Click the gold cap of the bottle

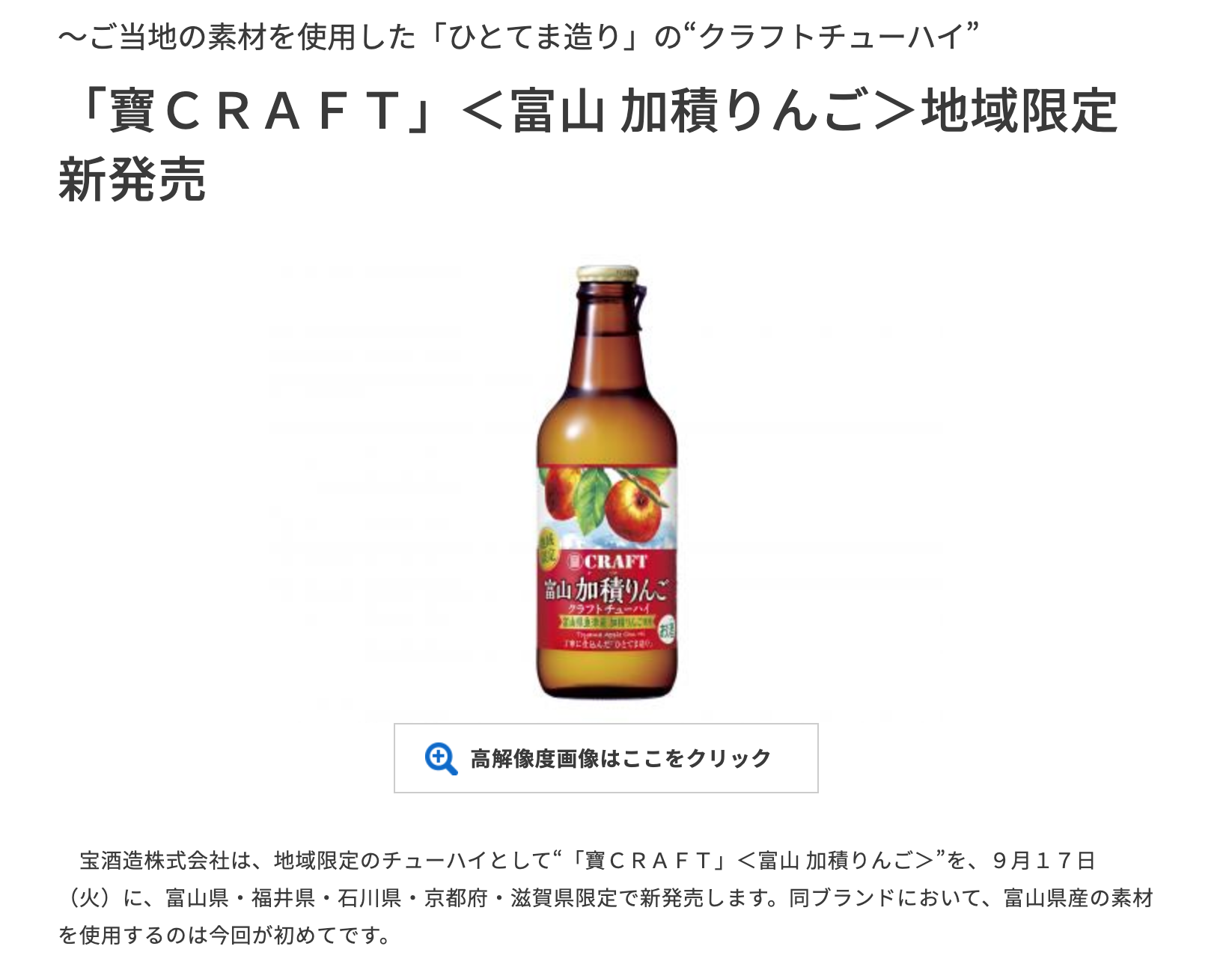tap(607, 274)
